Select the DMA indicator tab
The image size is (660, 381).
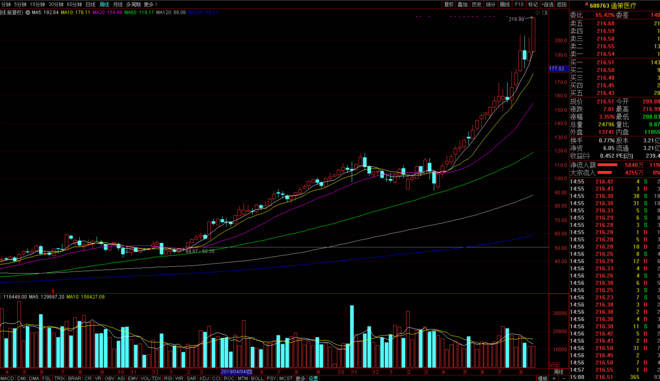34,378
